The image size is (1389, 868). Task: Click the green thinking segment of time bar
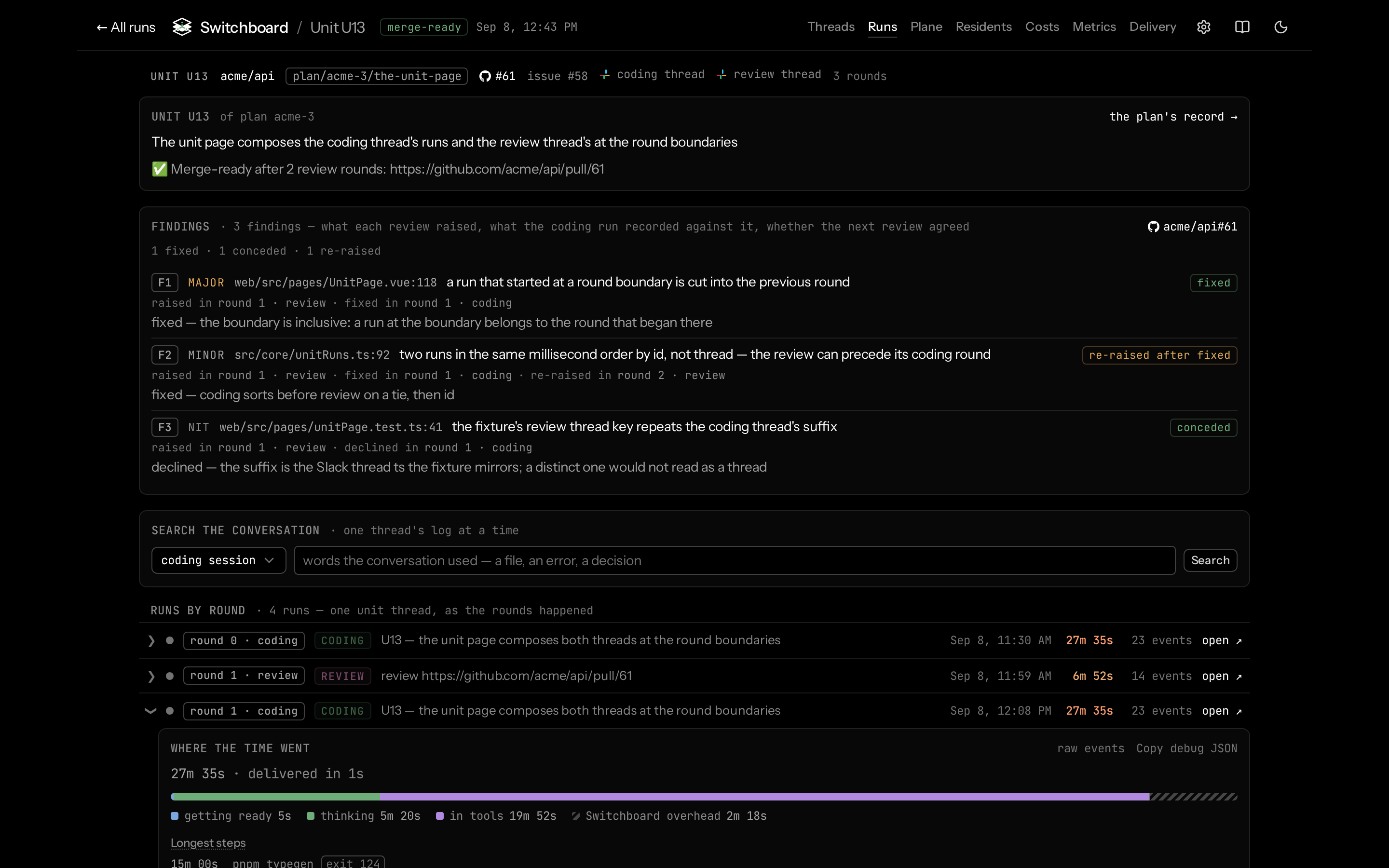coord(277,797)
